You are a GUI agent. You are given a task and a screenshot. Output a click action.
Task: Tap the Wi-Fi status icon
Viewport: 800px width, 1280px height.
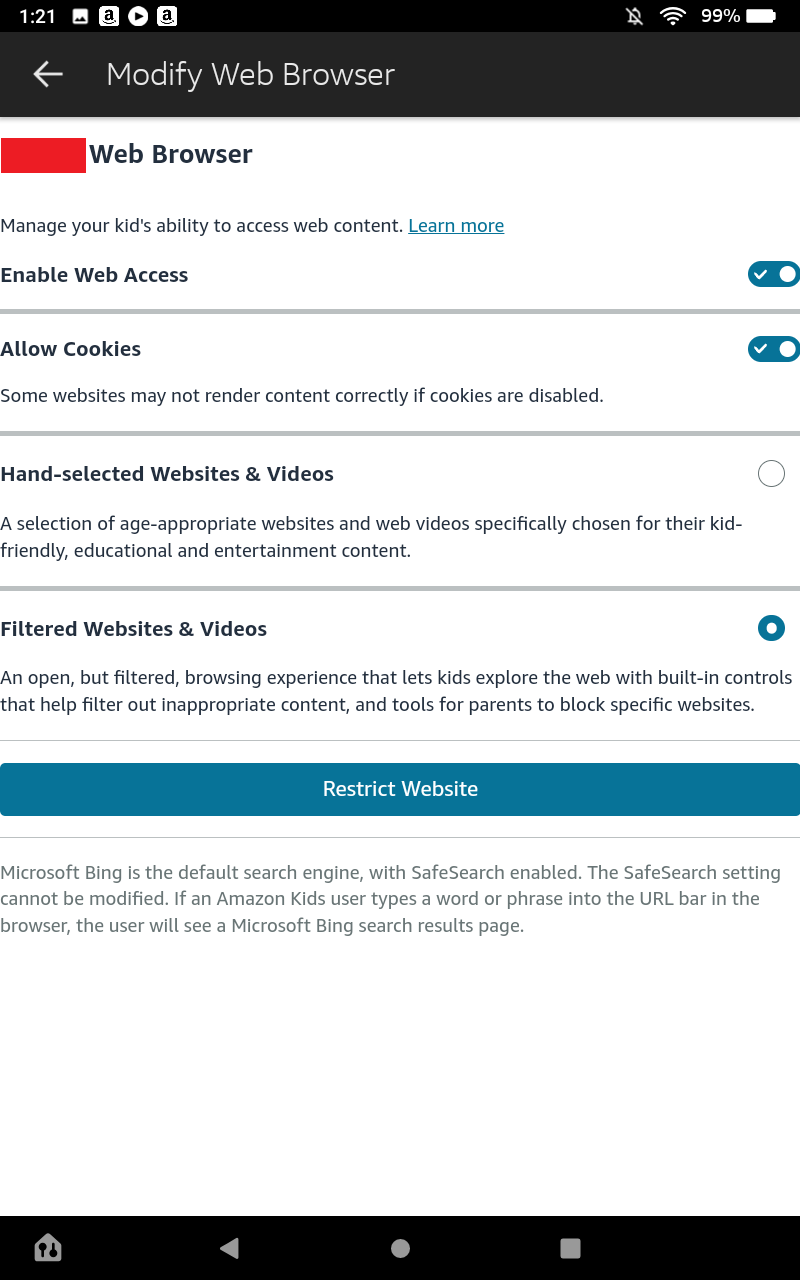[x=672, y=16]
